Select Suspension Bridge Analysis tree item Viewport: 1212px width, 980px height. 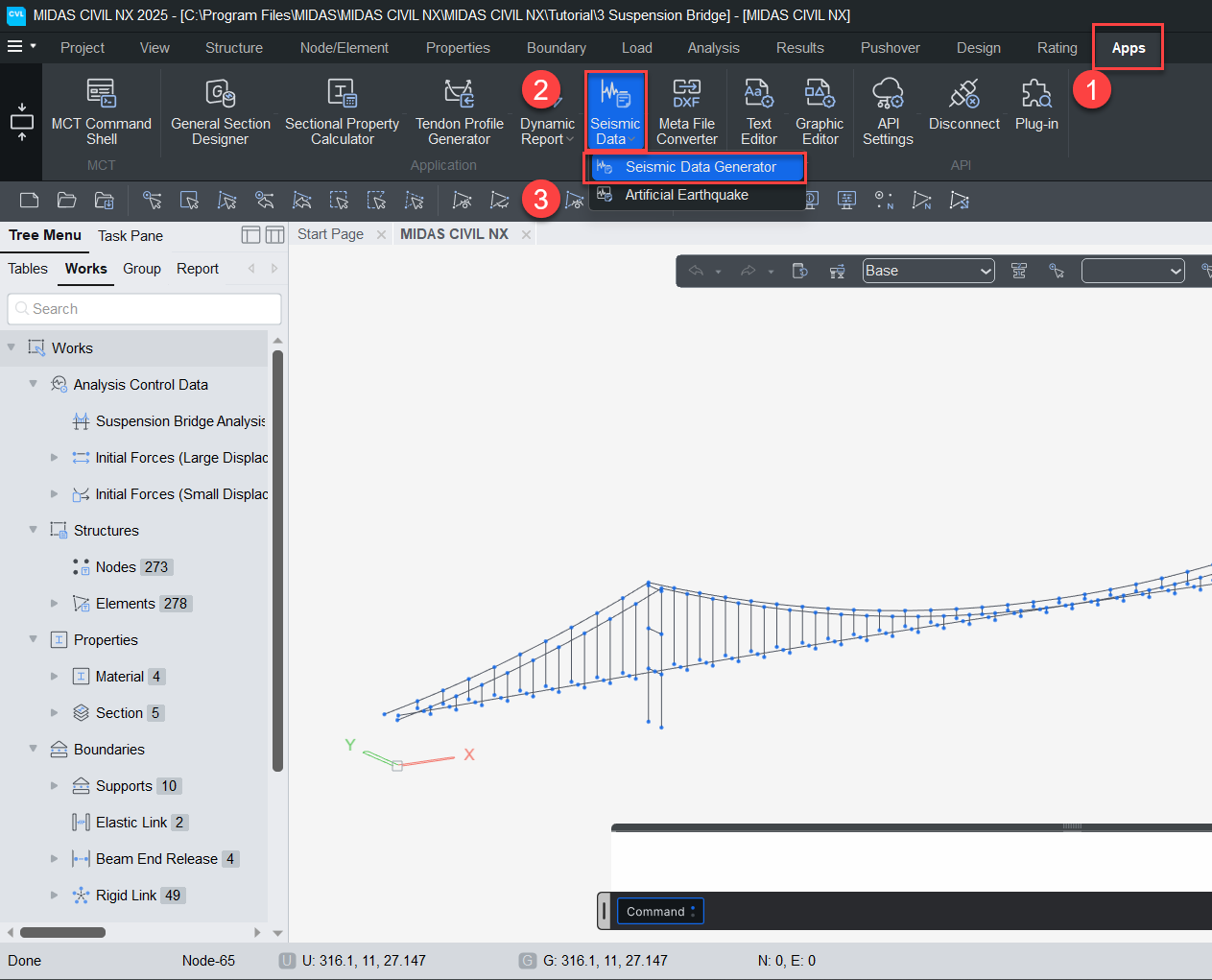[x=170, y=421]
